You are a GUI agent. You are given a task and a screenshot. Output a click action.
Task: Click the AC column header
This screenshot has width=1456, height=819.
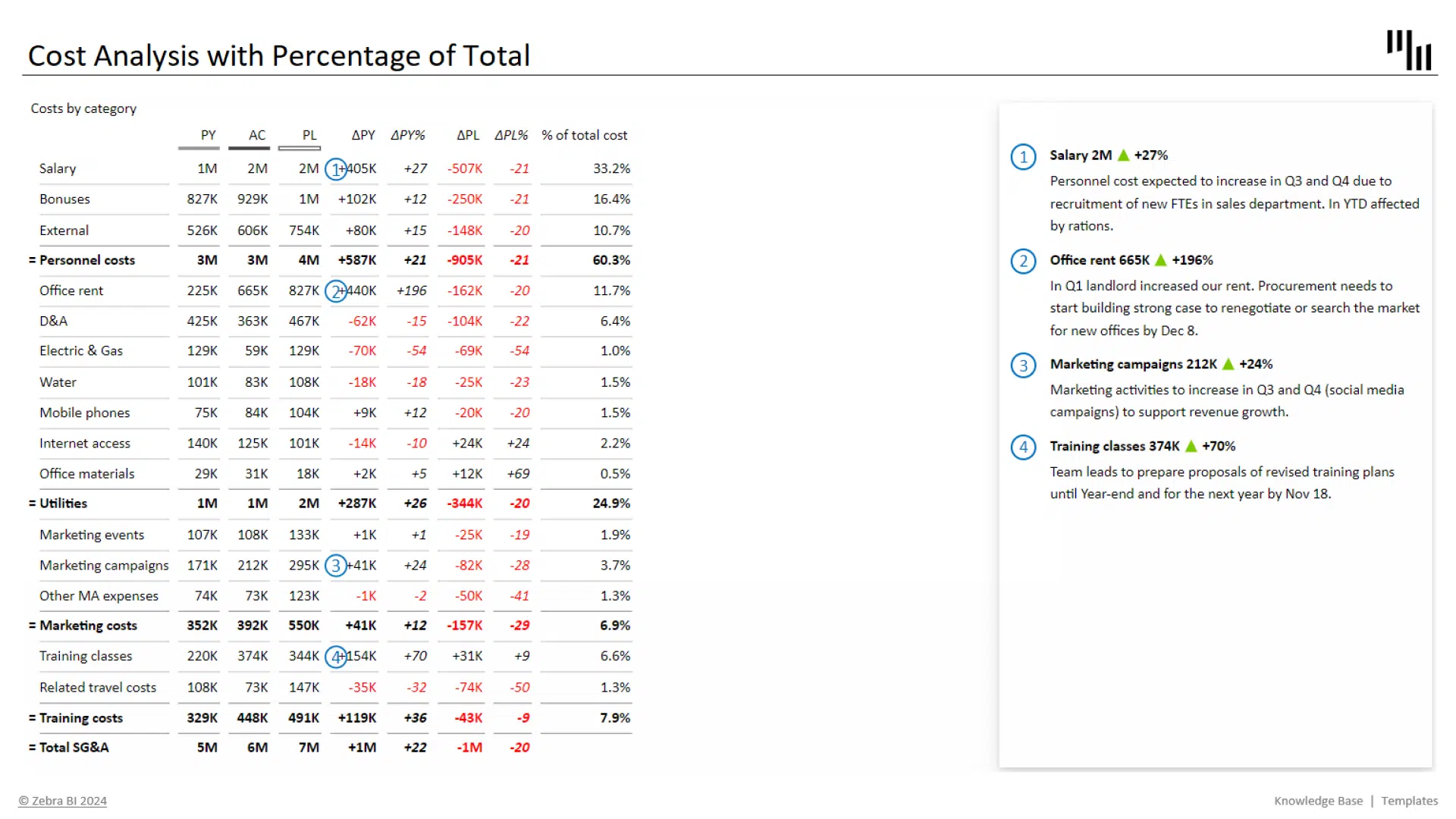click(257, 135)
